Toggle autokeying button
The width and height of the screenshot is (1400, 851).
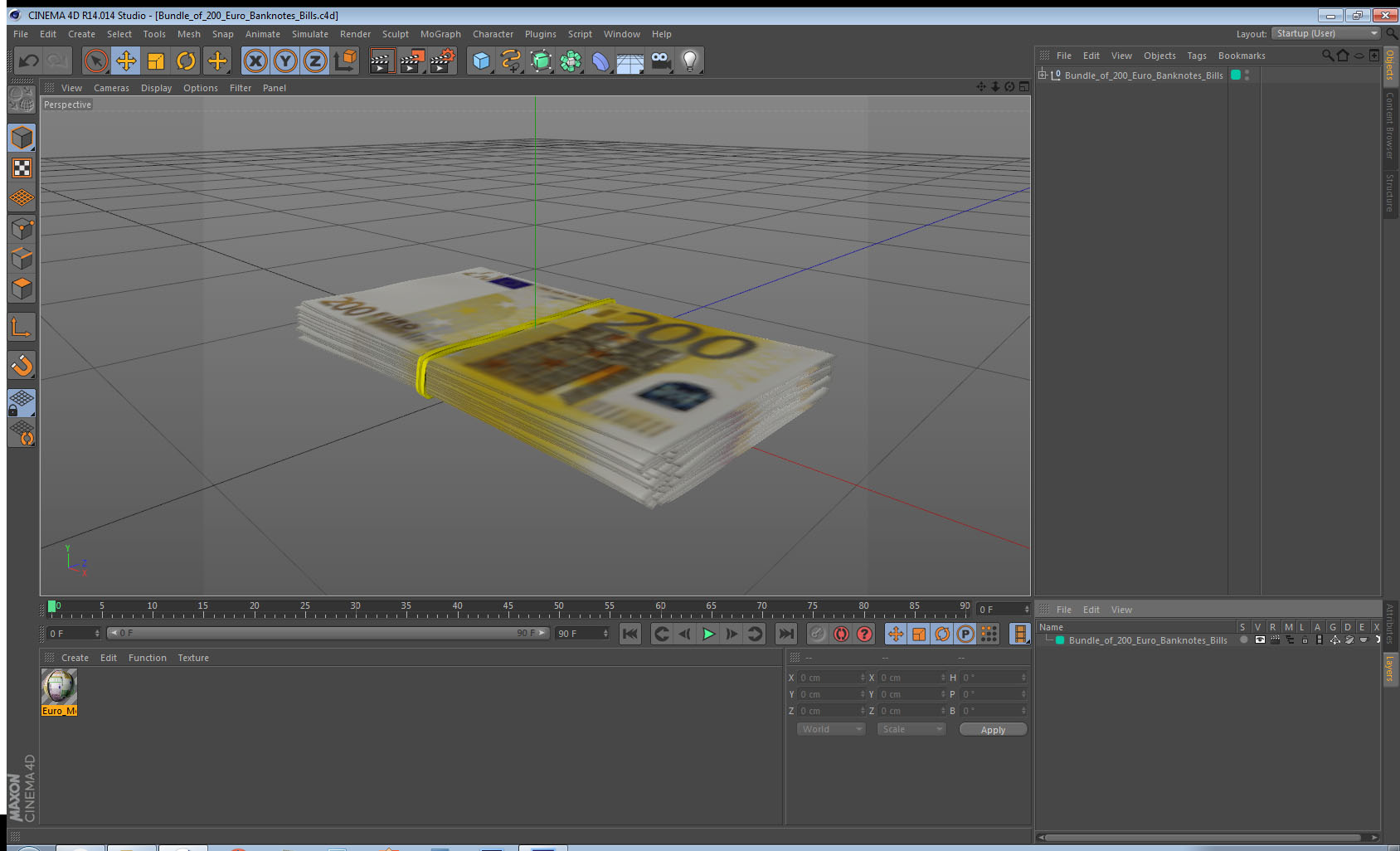click(x=841, y=634)
